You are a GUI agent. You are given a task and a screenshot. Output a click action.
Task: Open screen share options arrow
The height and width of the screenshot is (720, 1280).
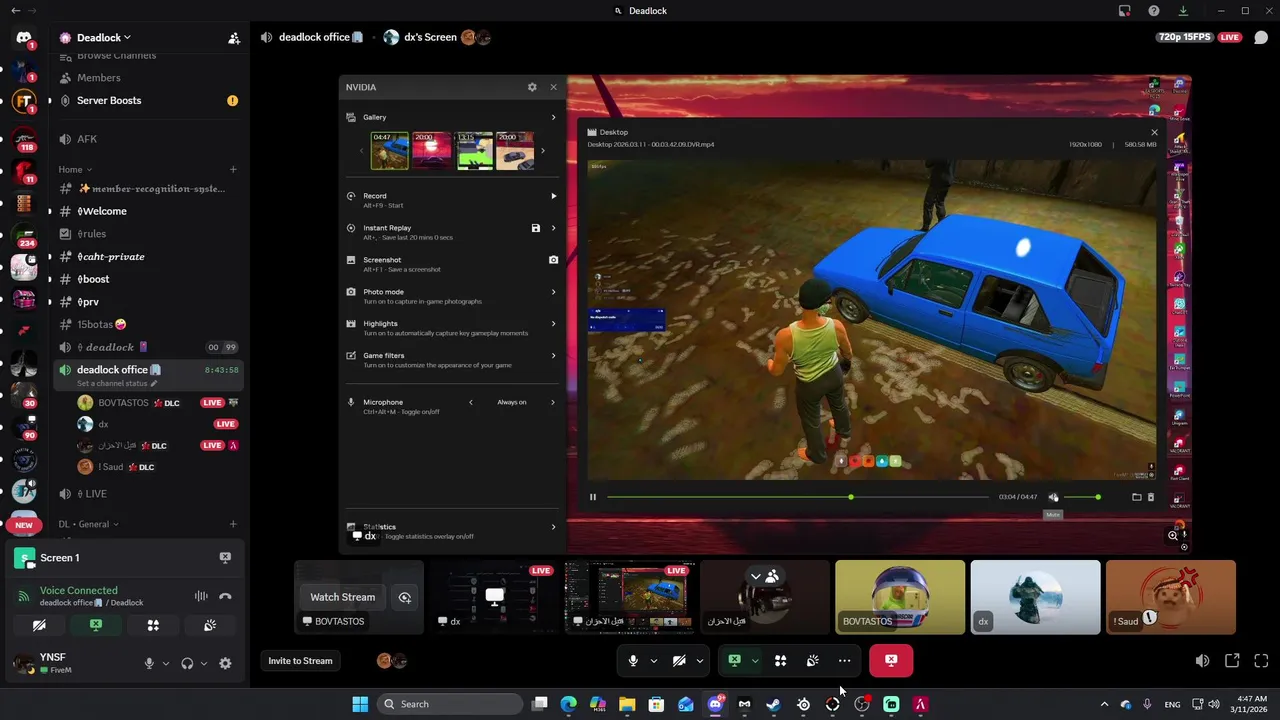pyautogui.click(x=755, y=660)
